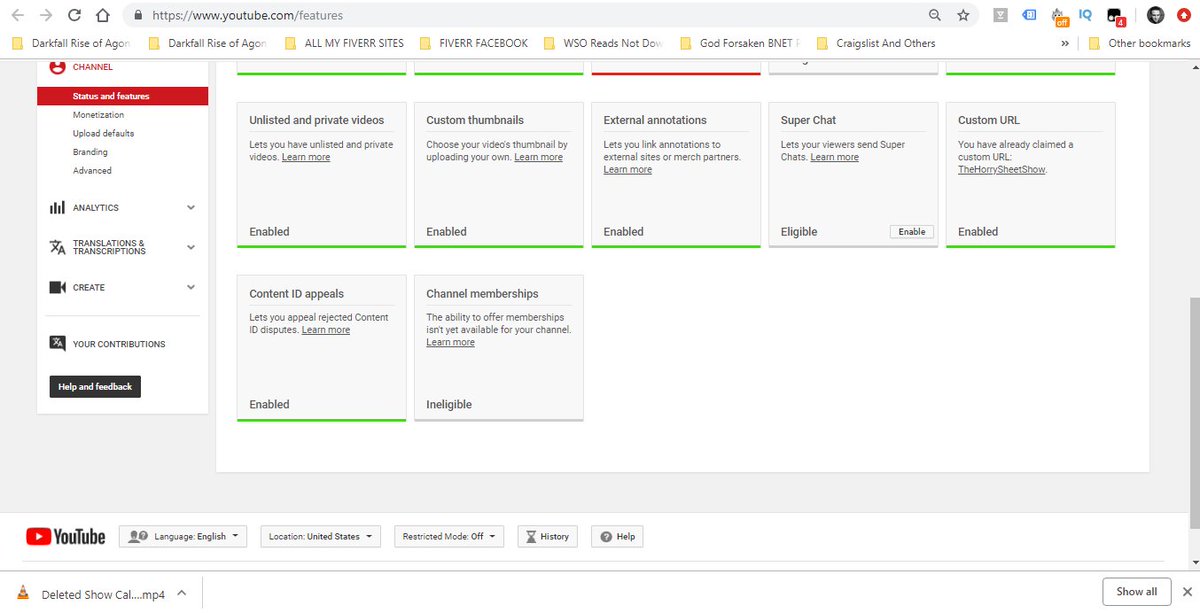Click the browser back arrow
Screen dimensions: 1200x613
[x=17, y=16]
